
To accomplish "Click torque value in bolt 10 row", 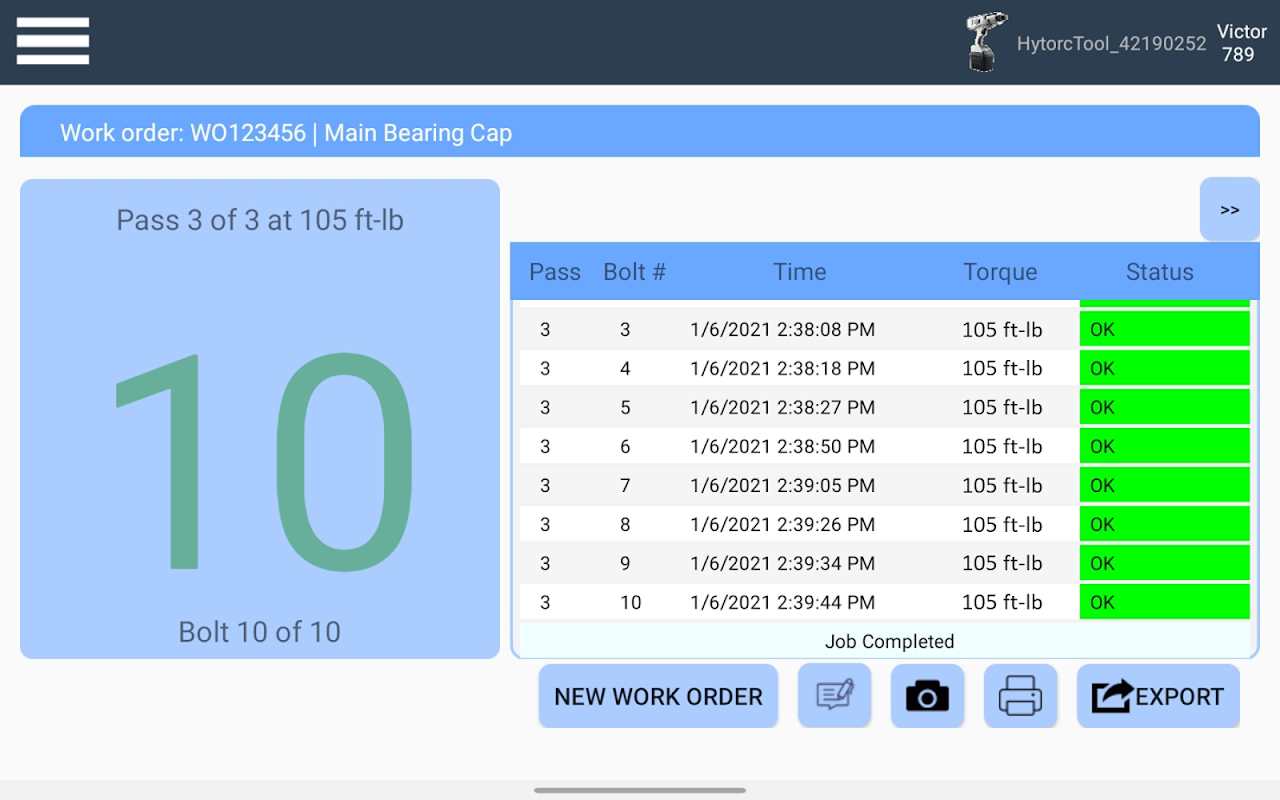I will 1002,602.
